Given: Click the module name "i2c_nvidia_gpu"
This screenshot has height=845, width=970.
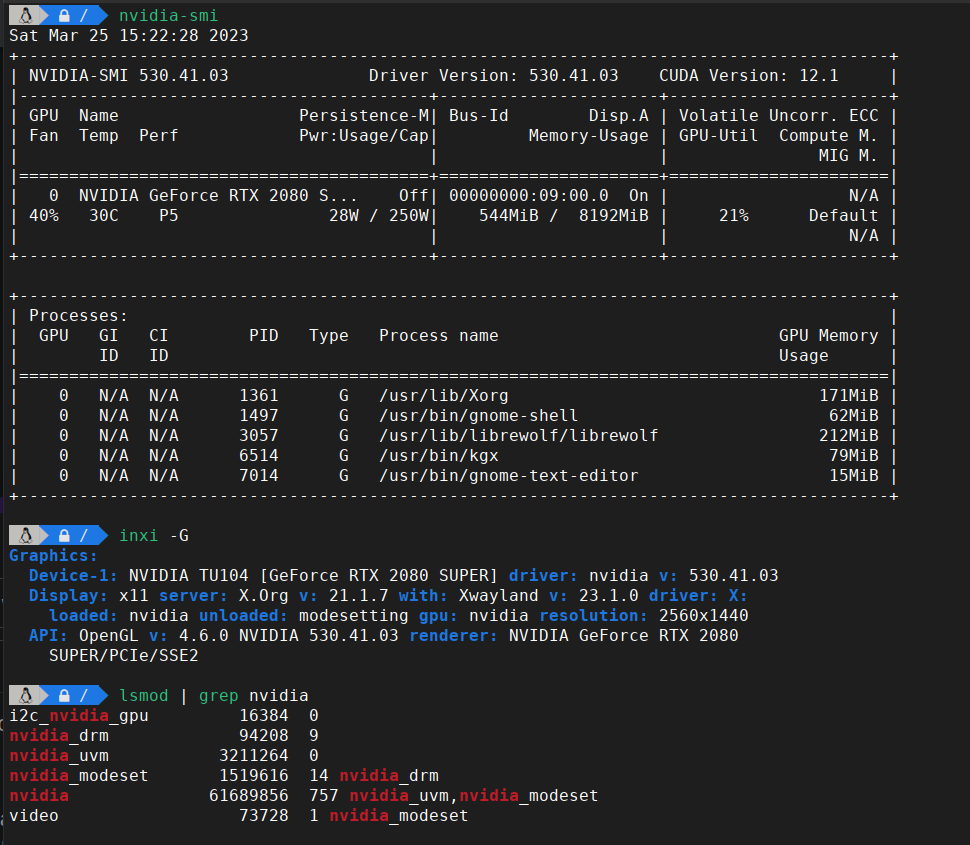Looking at the screenshot, I should (x=79, y=716).
